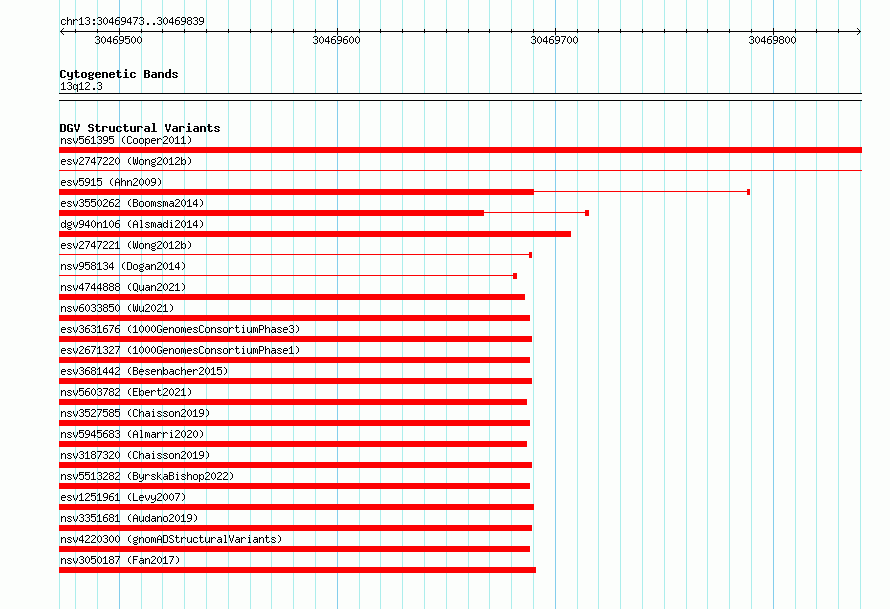
Task: Click nsv5603782 (Ebert2021) label
Action: [x=126, y=392]
